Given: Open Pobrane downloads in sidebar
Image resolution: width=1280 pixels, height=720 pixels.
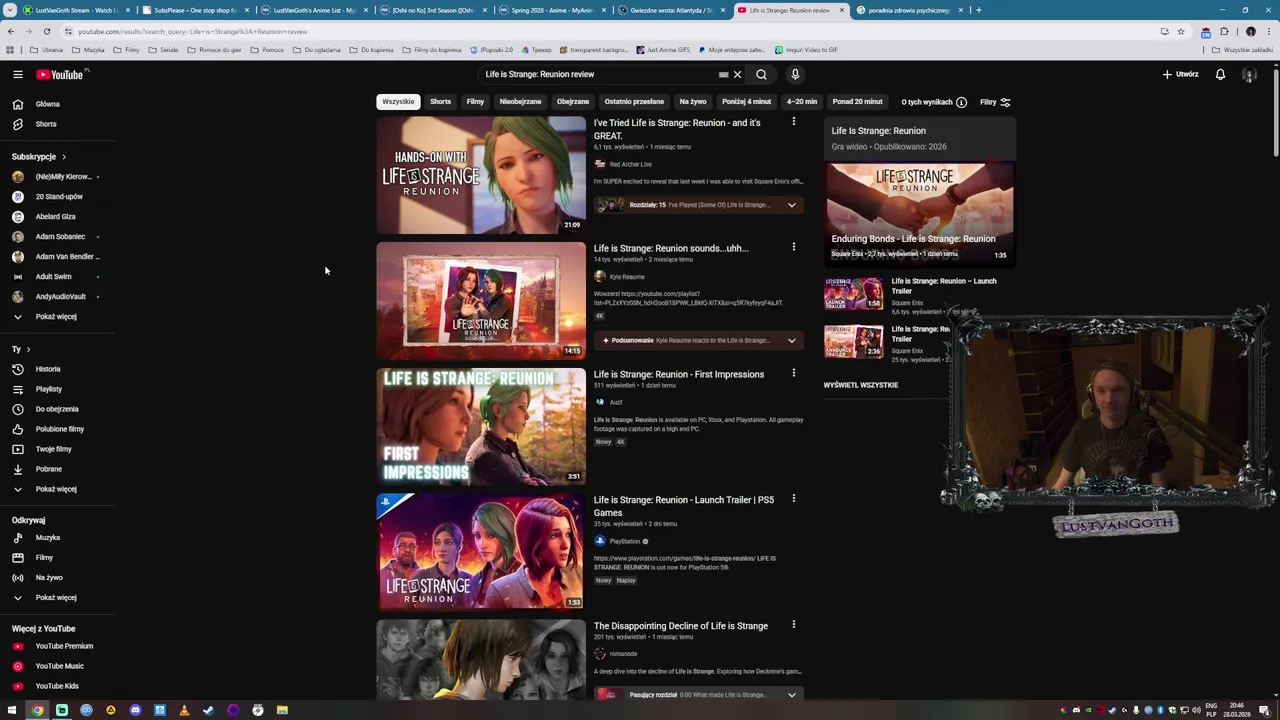Looking at the screenshot, I should pos(57,469).
